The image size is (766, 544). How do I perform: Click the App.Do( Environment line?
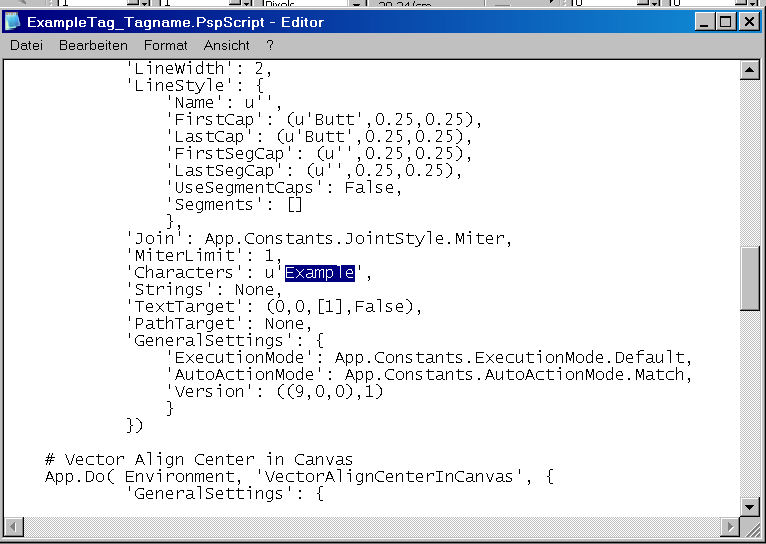click(299, 477)
